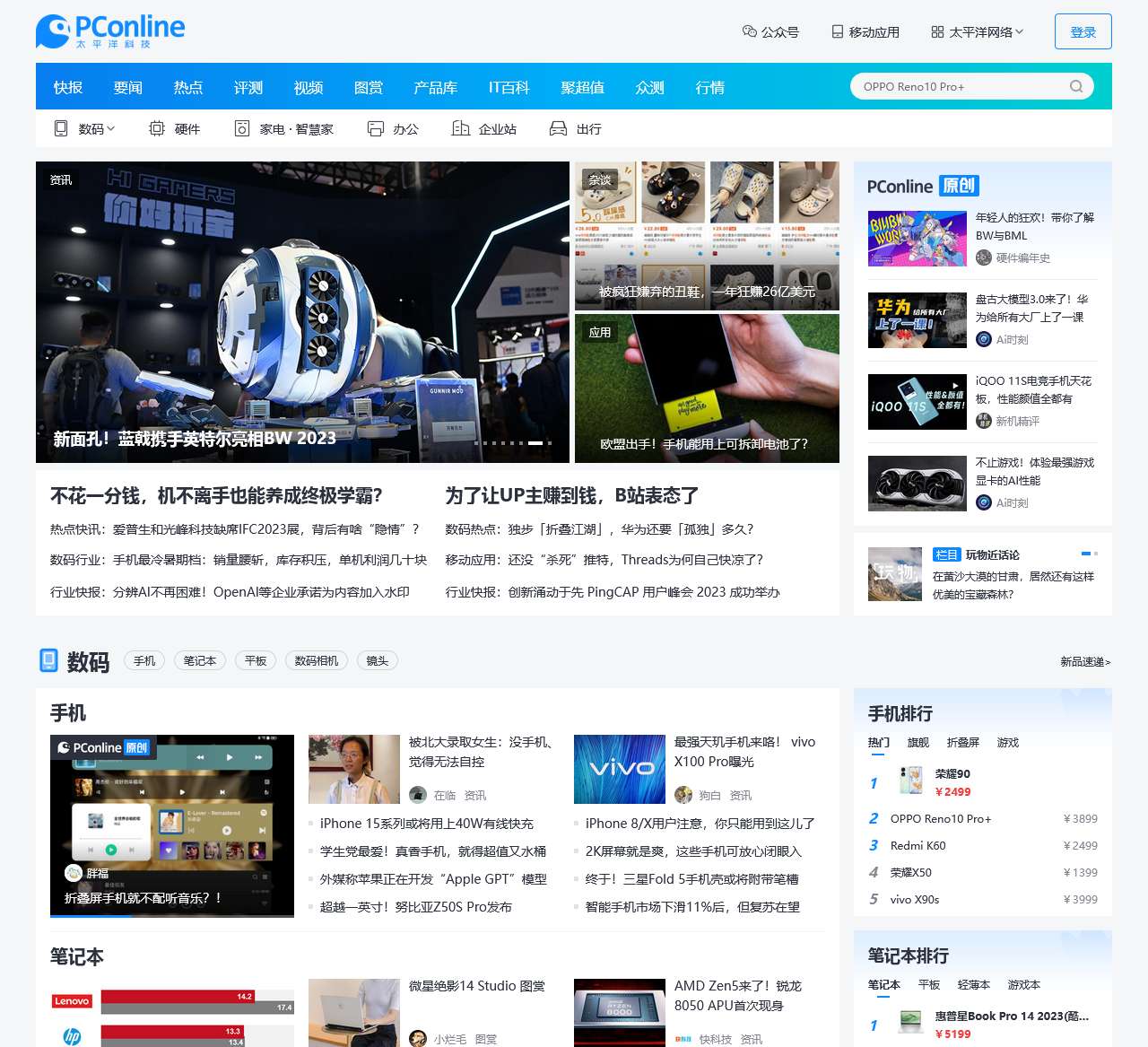Open the 行情 nav item
The width and height of the screenshot is (1148, 1047).
coord(710,87)
